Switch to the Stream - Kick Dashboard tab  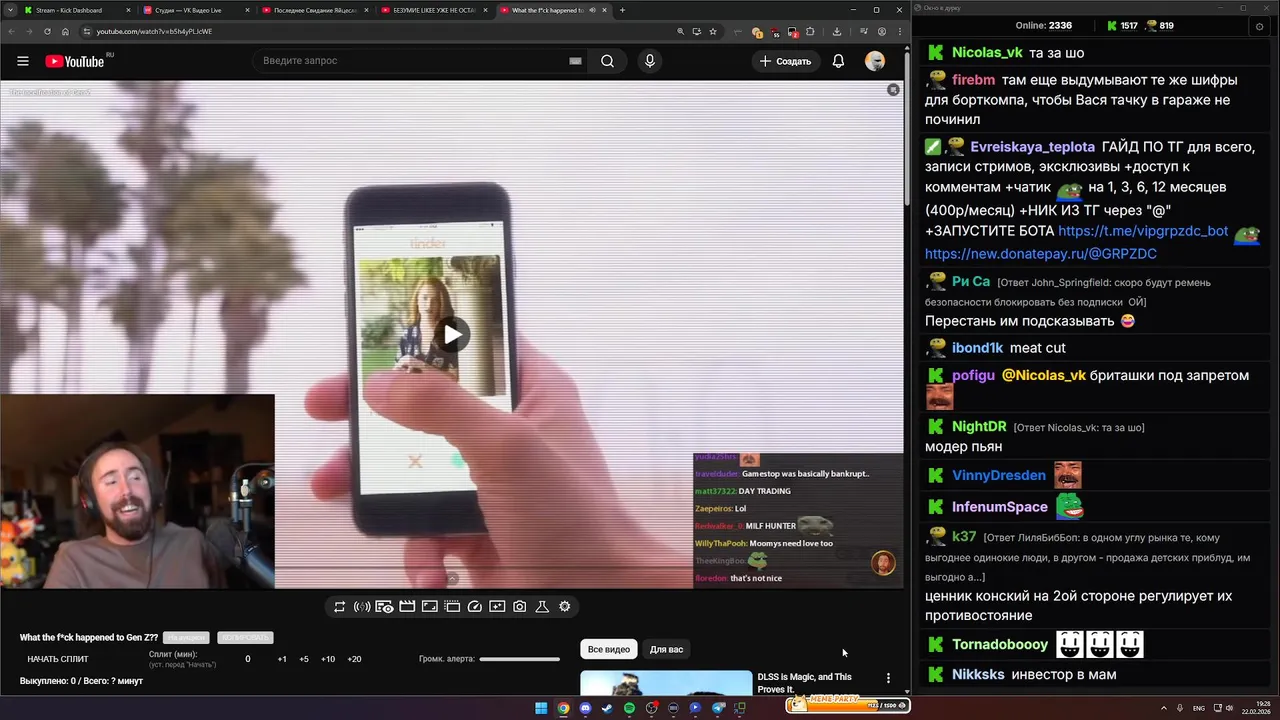pyautogui.click(x=75, y=10)
